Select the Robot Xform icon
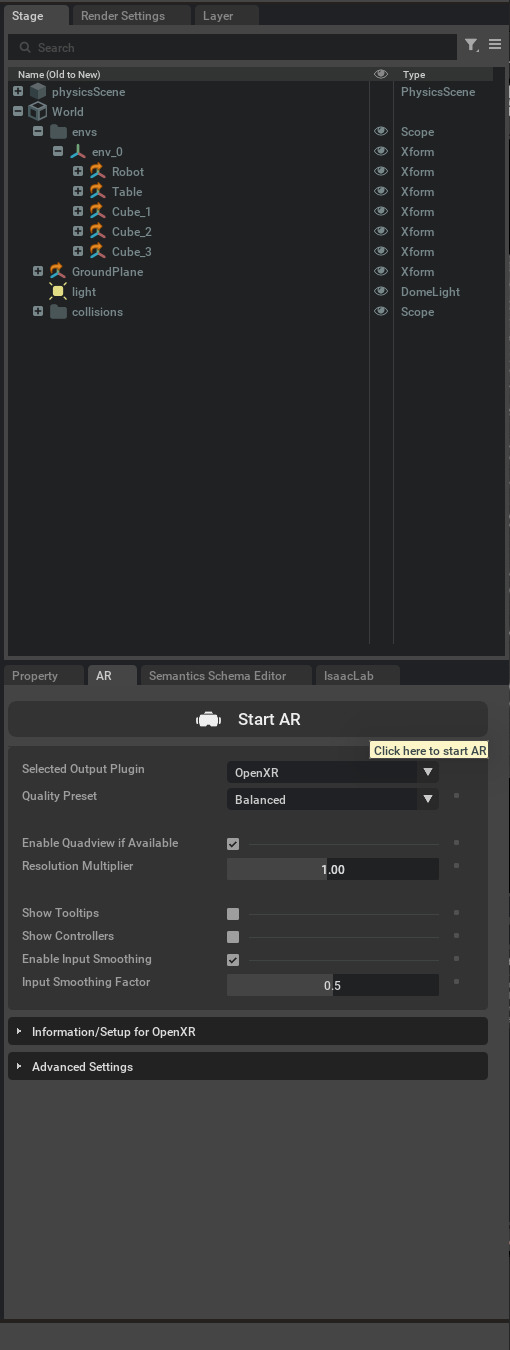 (97, 171)
